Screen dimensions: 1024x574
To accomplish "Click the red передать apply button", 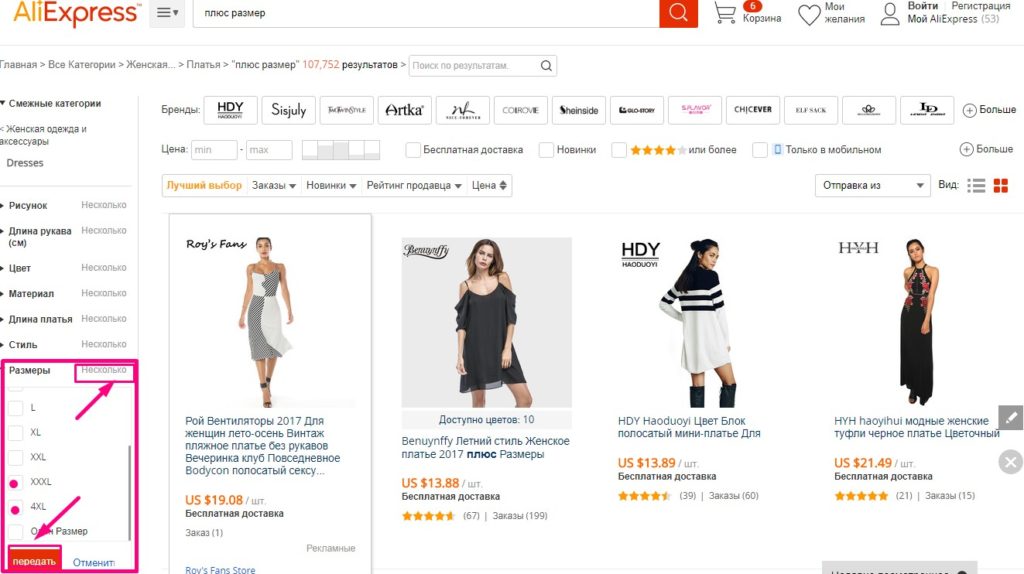I will point(34,560).
